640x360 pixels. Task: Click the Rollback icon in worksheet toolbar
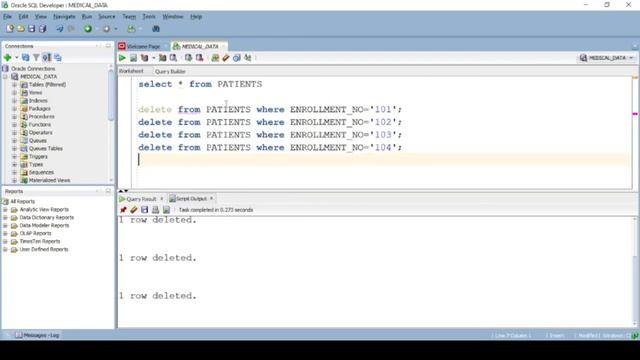[x=199, y=58]
